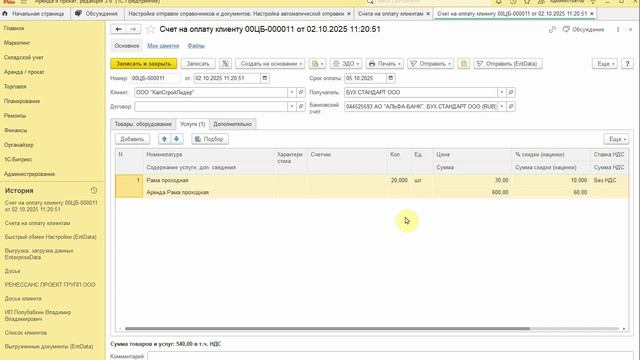Expand the ЭДО dropdown
The height and width of the screenshot is (360, 640).
click(x=346, y=64)
